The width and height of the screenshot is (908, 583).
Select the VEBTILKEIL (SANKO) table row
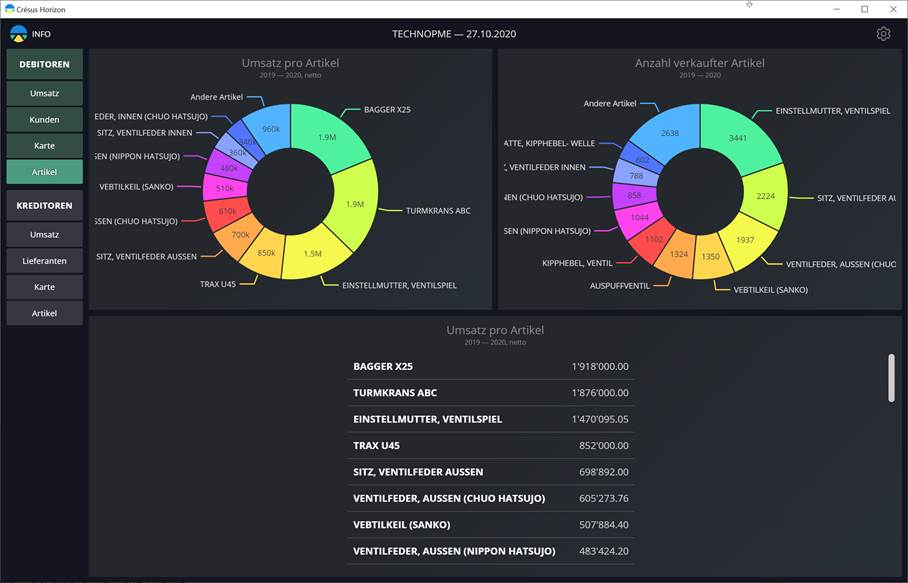point(490,525)
